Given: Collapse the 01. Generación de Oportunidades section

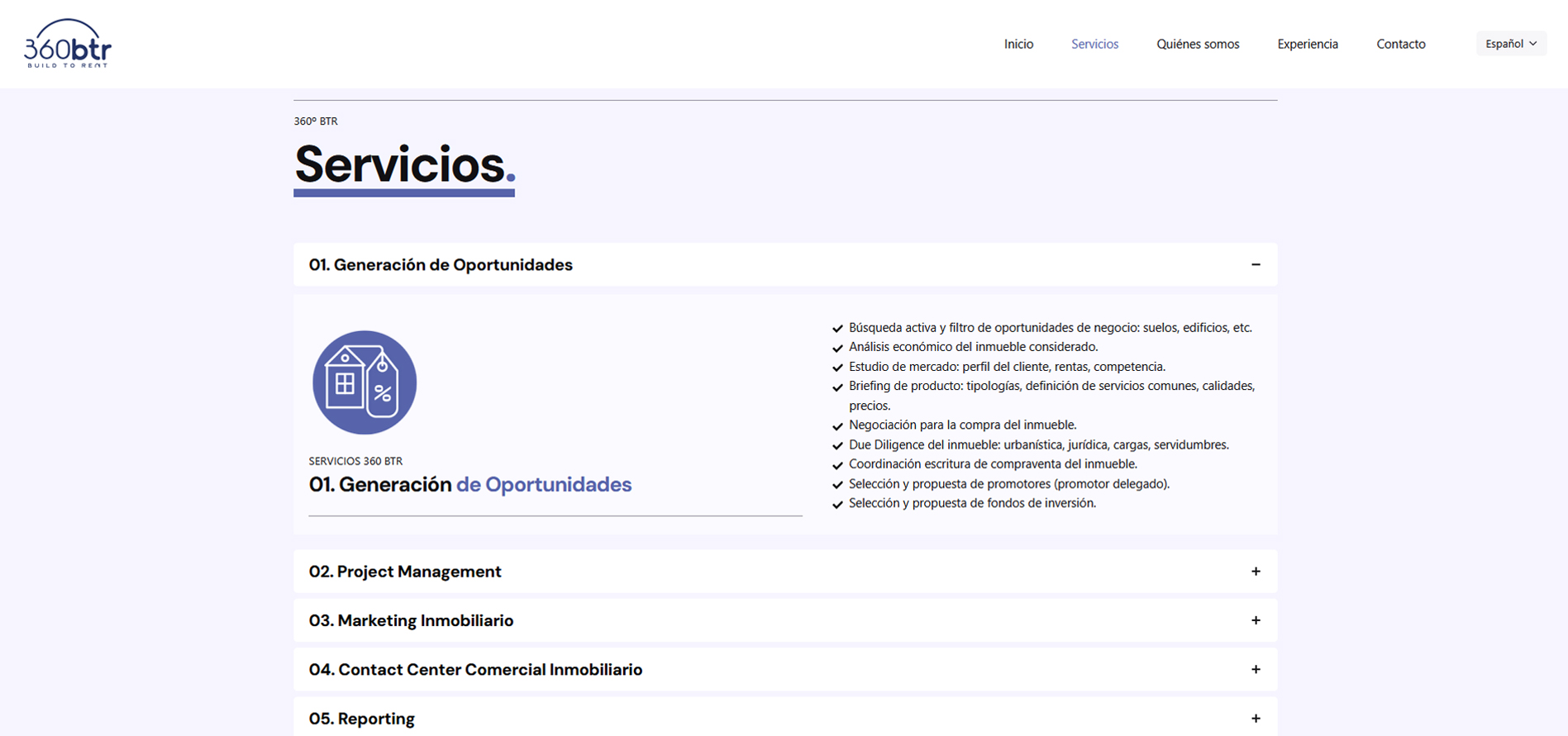Looking at the screenshot, I should coord(441,265).
